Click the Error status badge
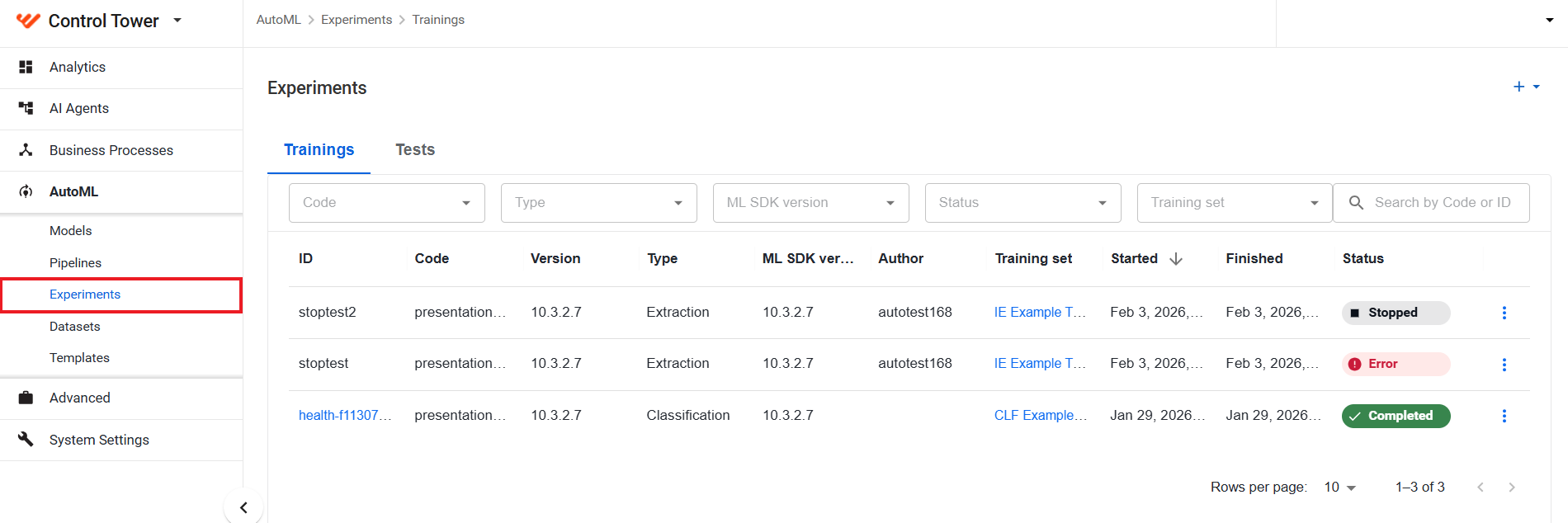 [1396, 364]
